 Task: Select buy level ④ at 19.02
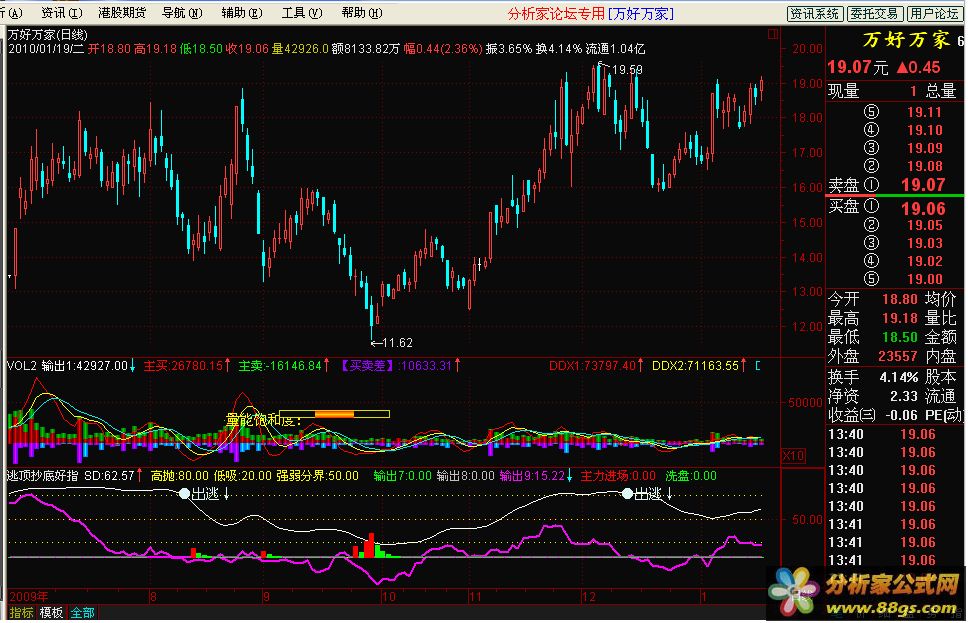[903, 261]
